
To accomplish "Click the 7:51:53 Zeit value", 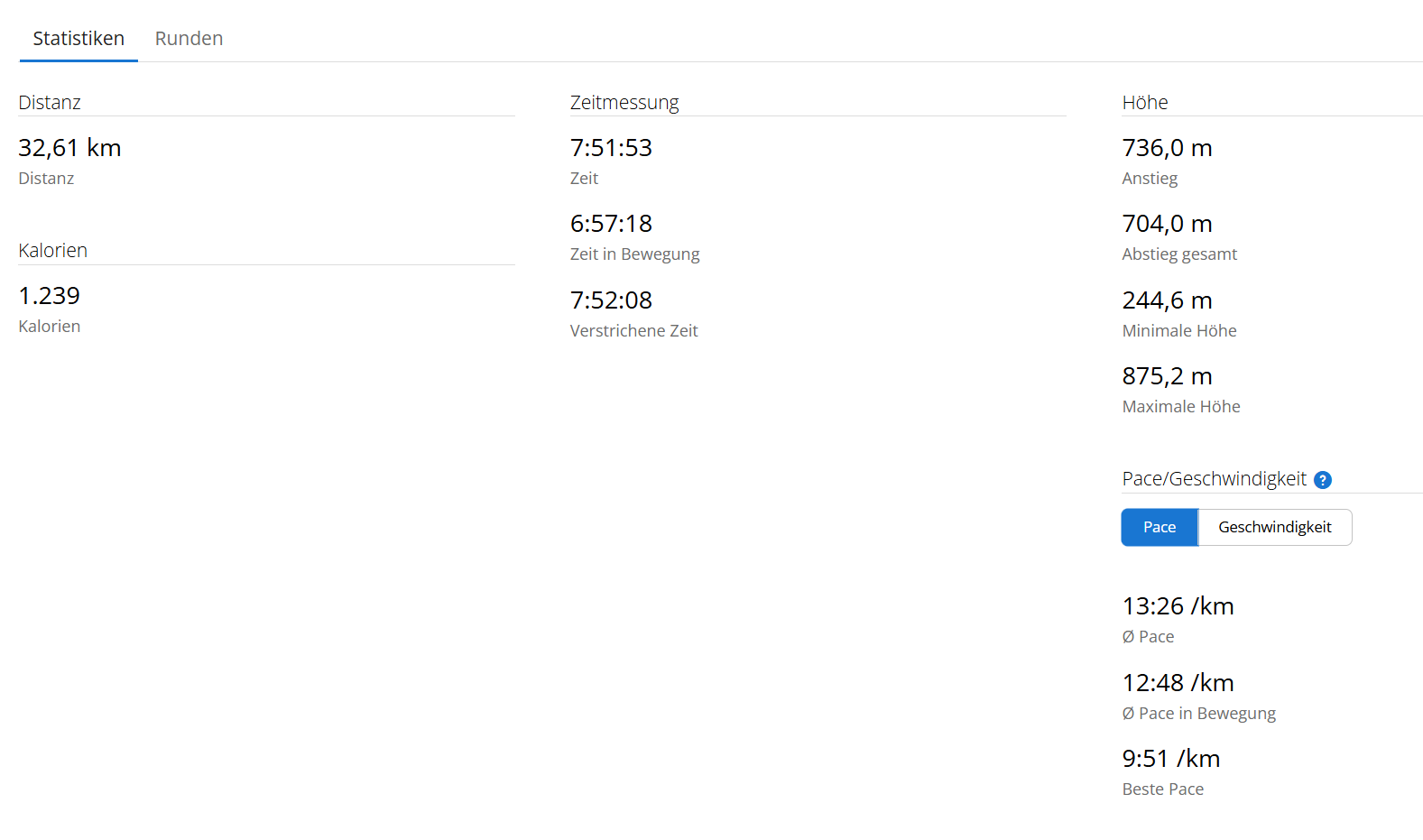I will [611, 148].
